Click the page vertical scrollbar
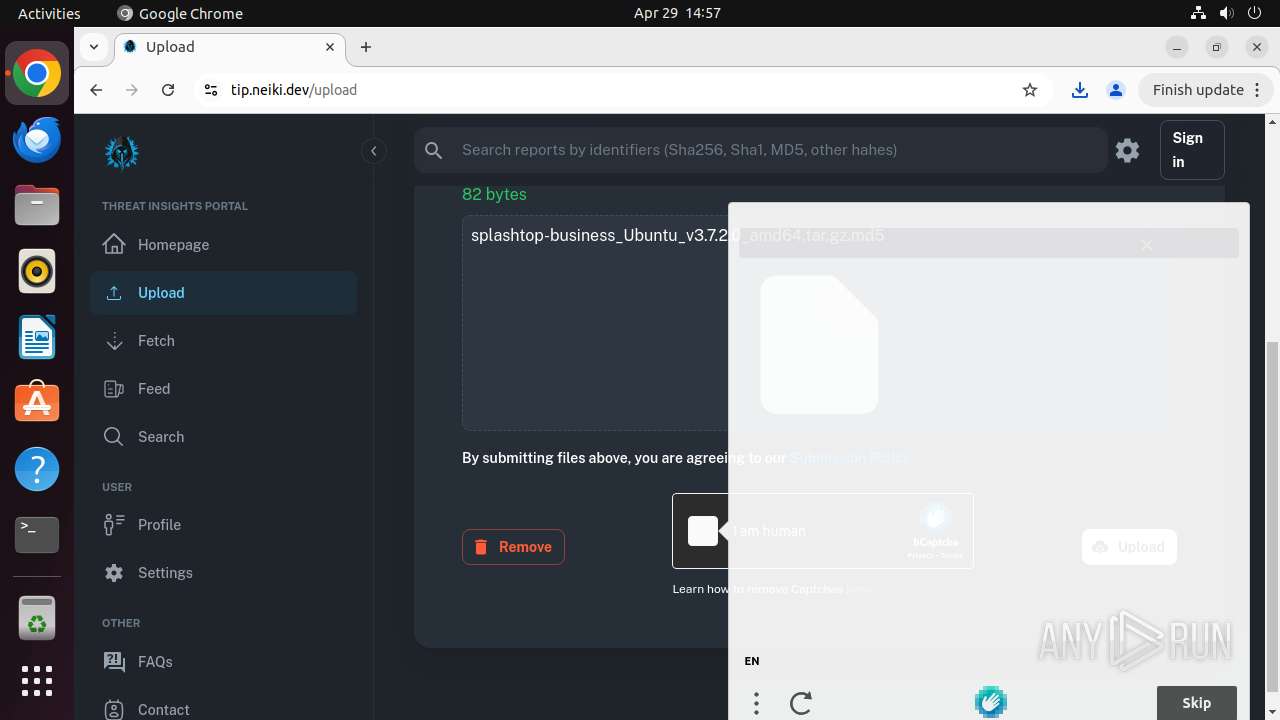 click(x=1272, y=515)
